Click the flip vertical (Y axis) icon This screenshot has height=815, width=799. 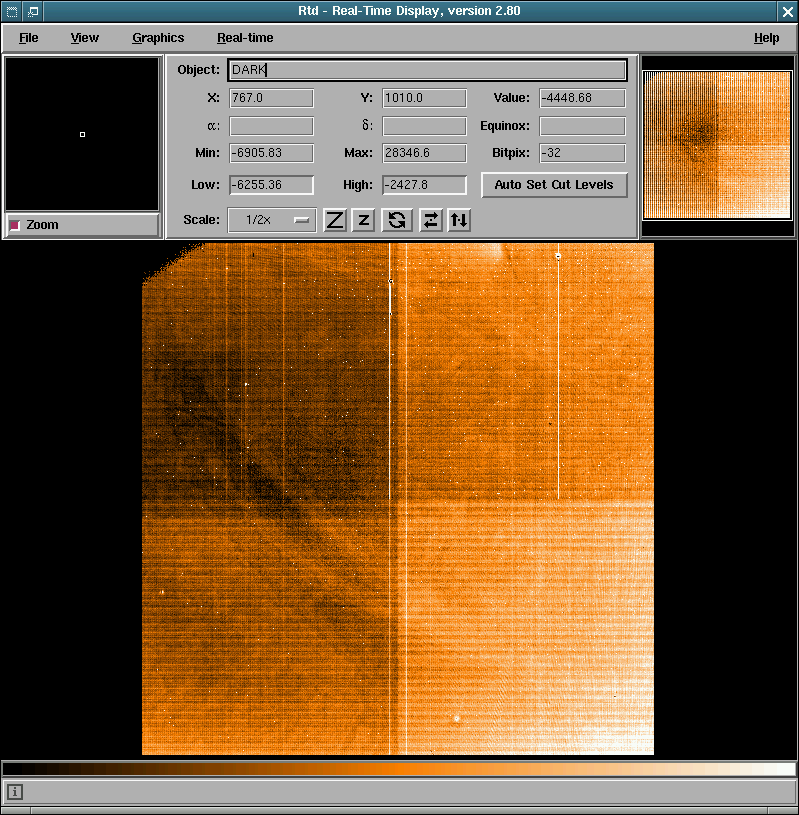pos(459,220)
